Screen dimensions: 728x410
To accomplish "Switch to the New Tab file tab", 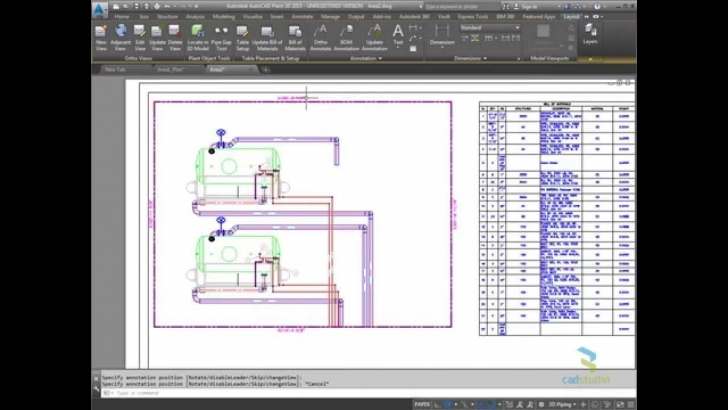I will 115,70.
